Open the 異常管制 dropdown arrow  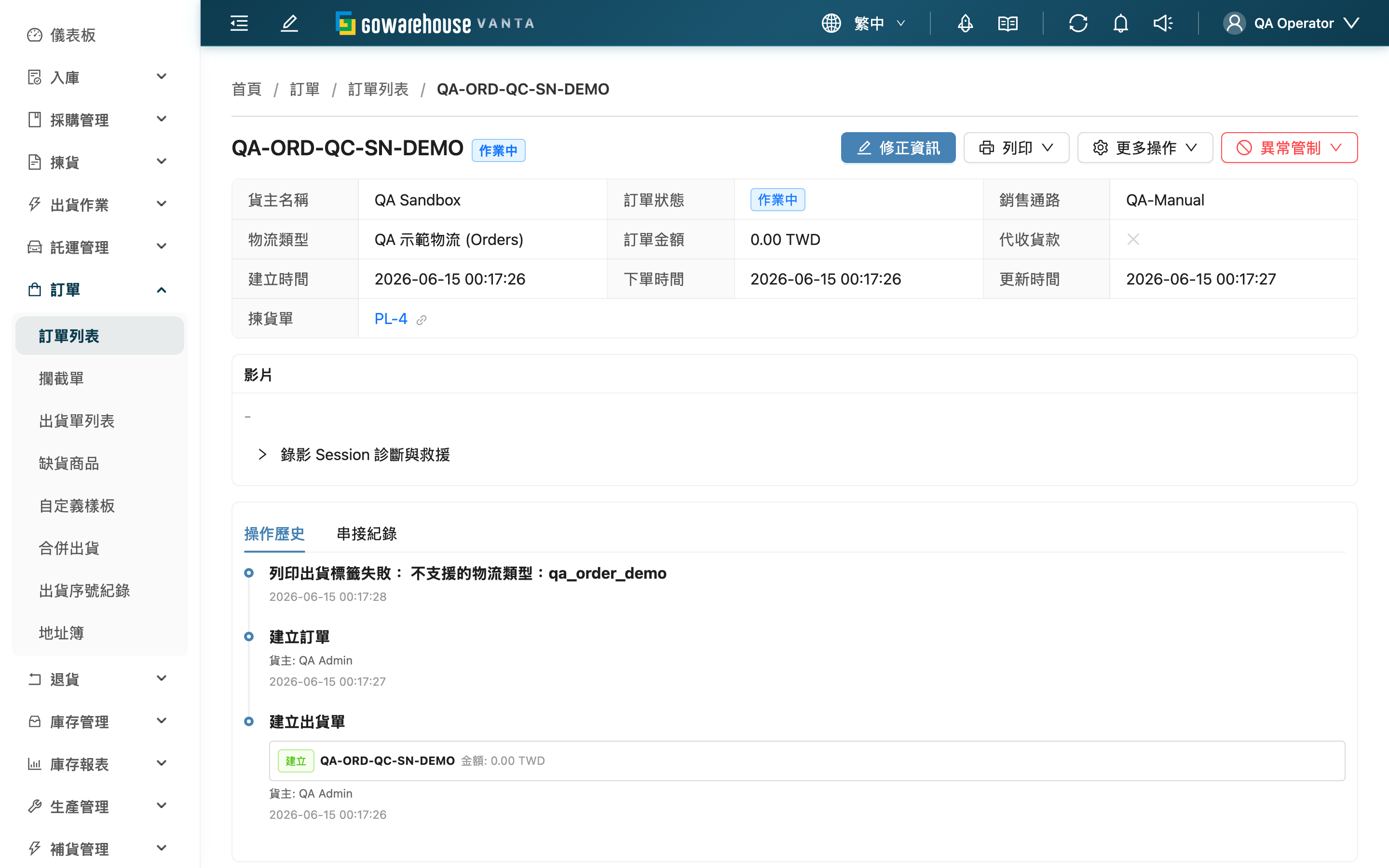pos(1335,148)
